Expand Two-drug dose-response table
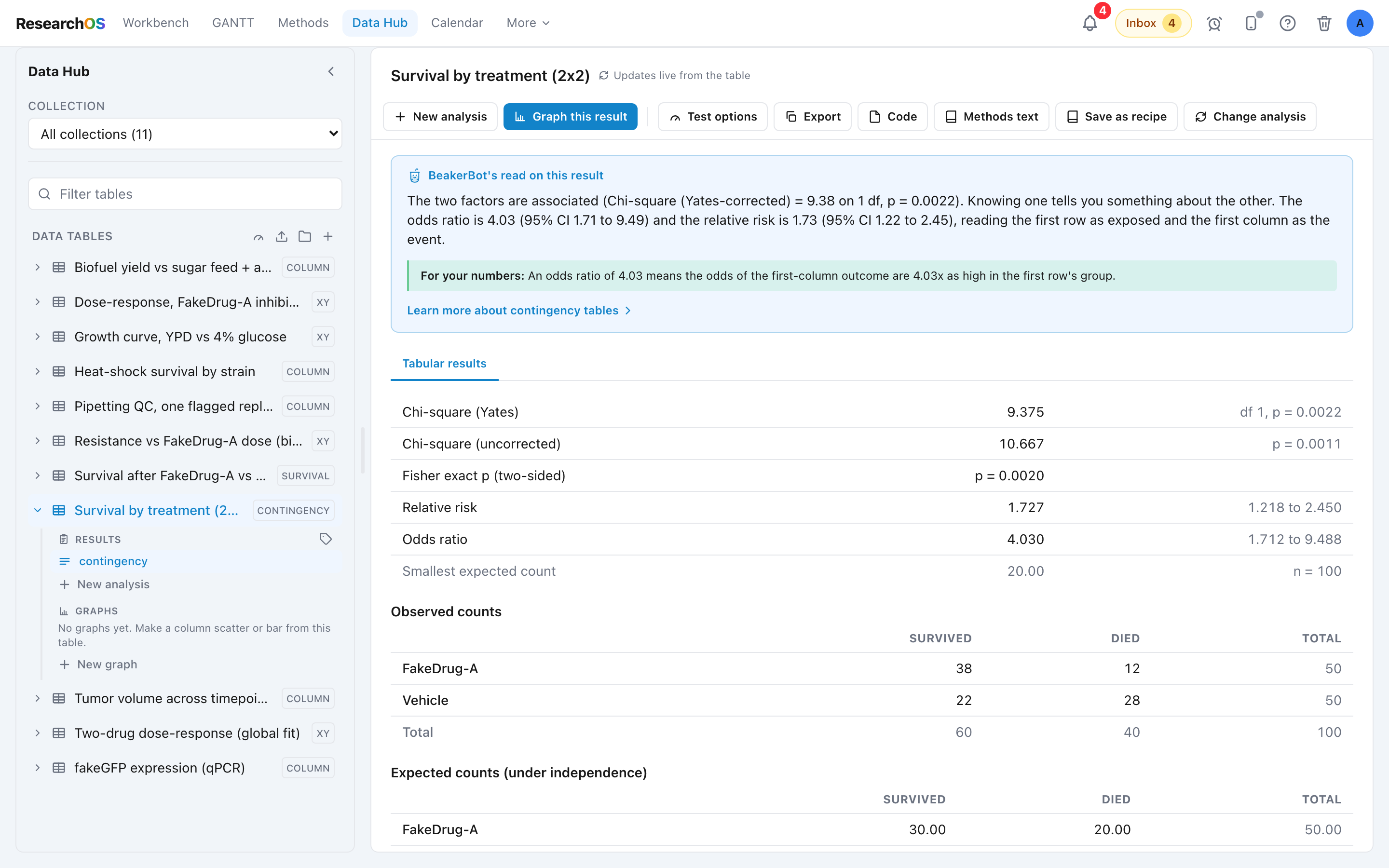Viewport: 1389px width, 868px height. pos(37,733)
